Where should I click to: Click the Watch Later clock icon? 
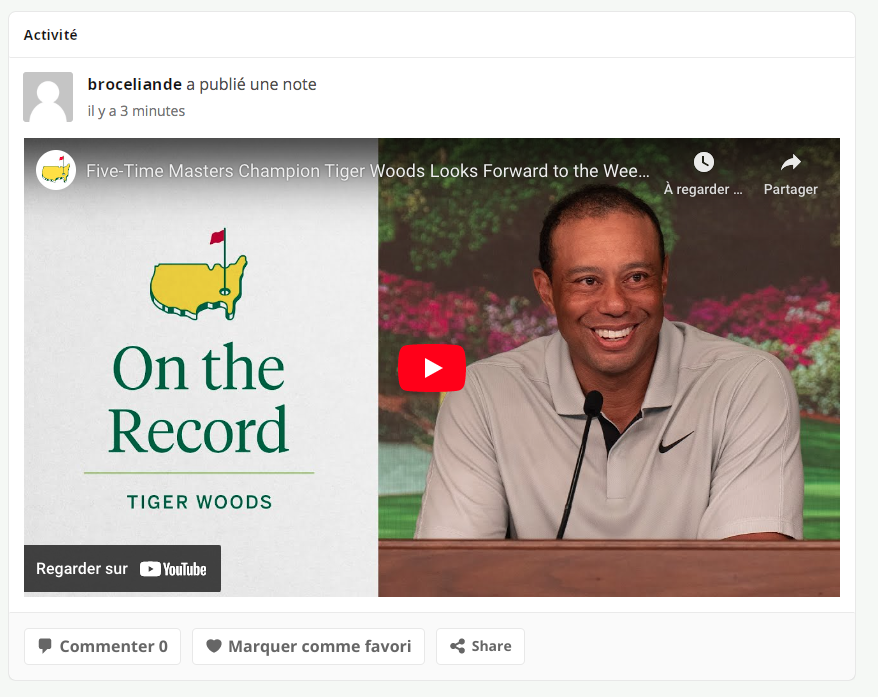pos(703,162)
